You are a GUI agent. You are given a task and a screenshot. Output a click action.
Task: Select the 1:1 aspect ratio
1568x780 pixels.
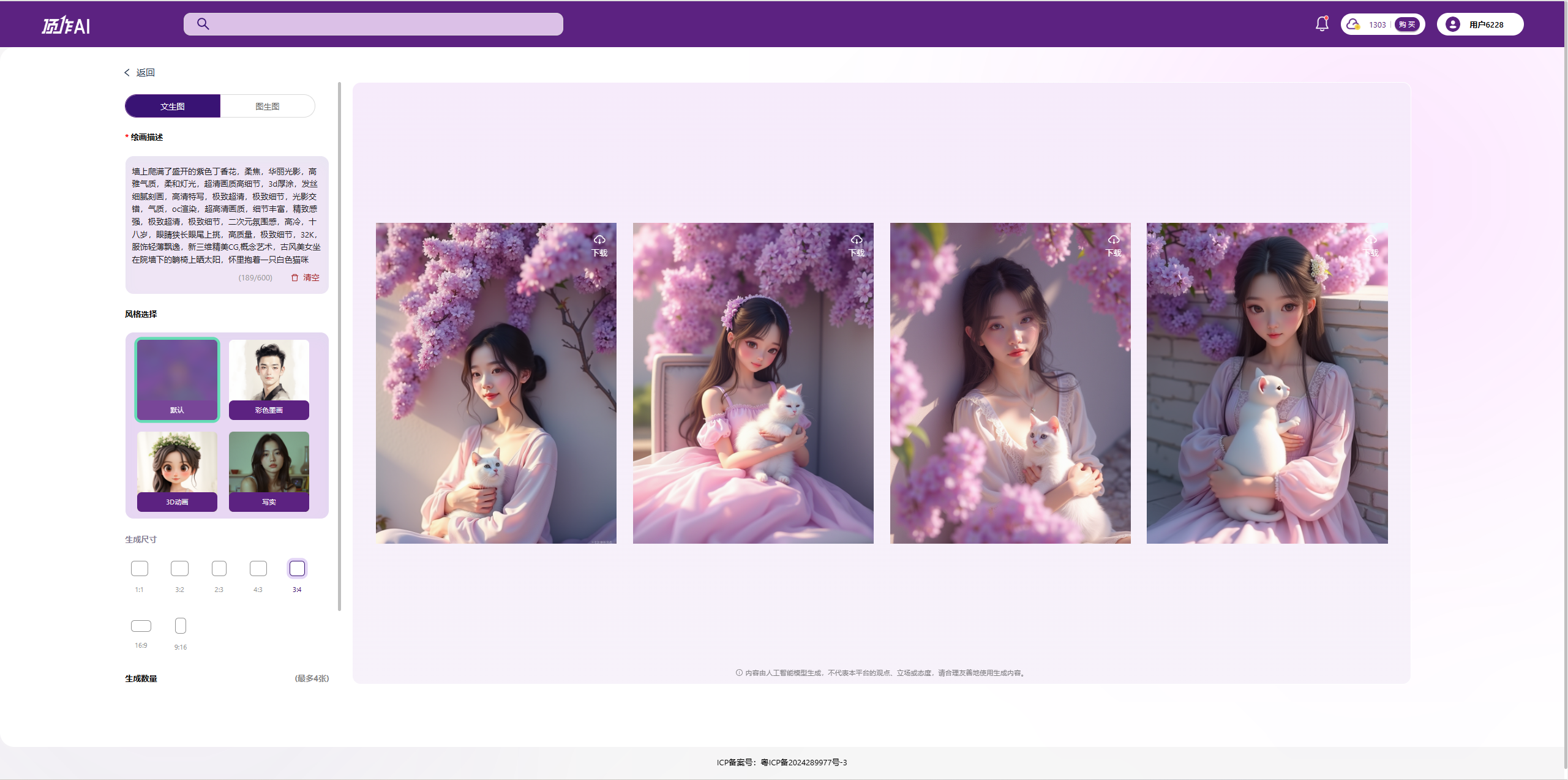click(x=140, y=569)
